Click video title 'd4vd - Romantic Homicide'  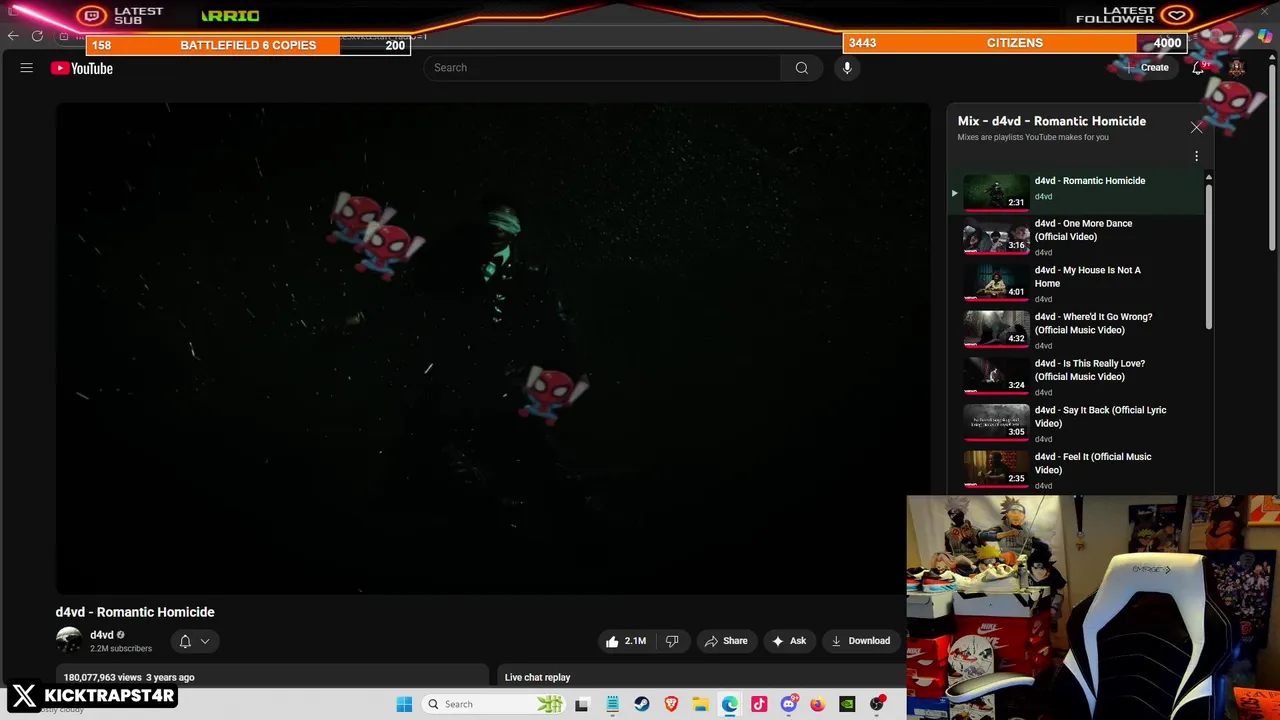(x=135, y=612)
